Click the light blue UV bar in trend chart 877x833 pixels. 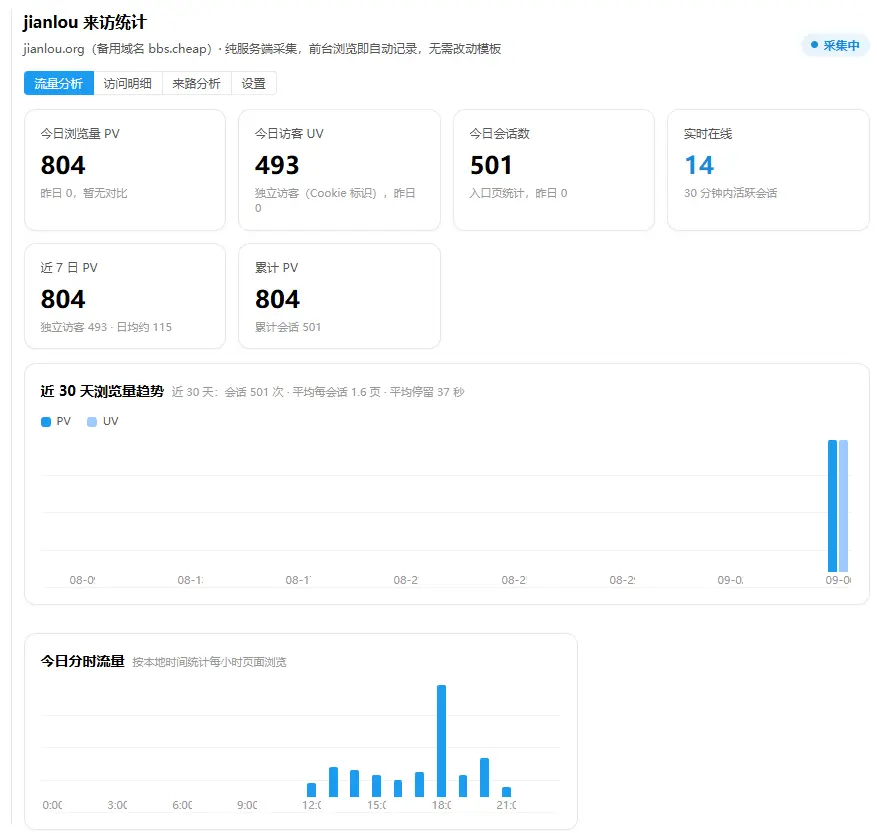843,506
